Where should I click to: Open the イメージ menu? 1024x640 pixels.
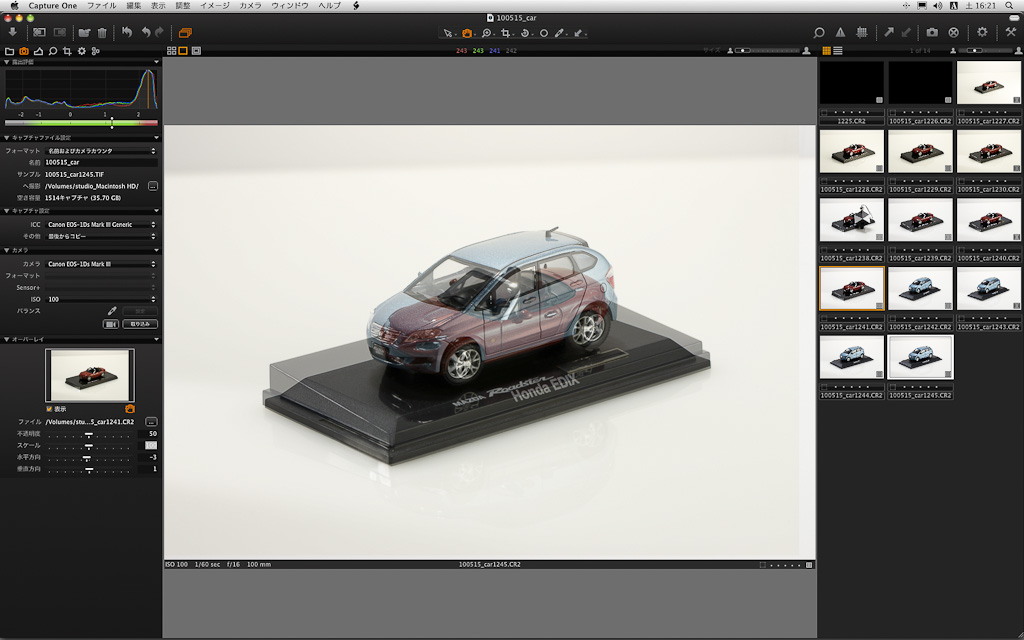pyautogui.click(x=214, y=6)
